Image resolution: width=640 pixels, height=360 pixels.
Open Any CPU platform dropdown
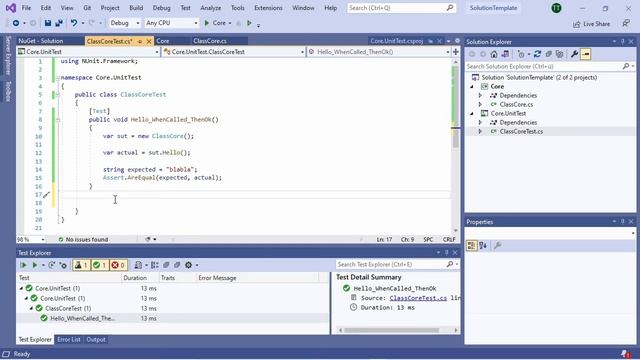(171, 23)
